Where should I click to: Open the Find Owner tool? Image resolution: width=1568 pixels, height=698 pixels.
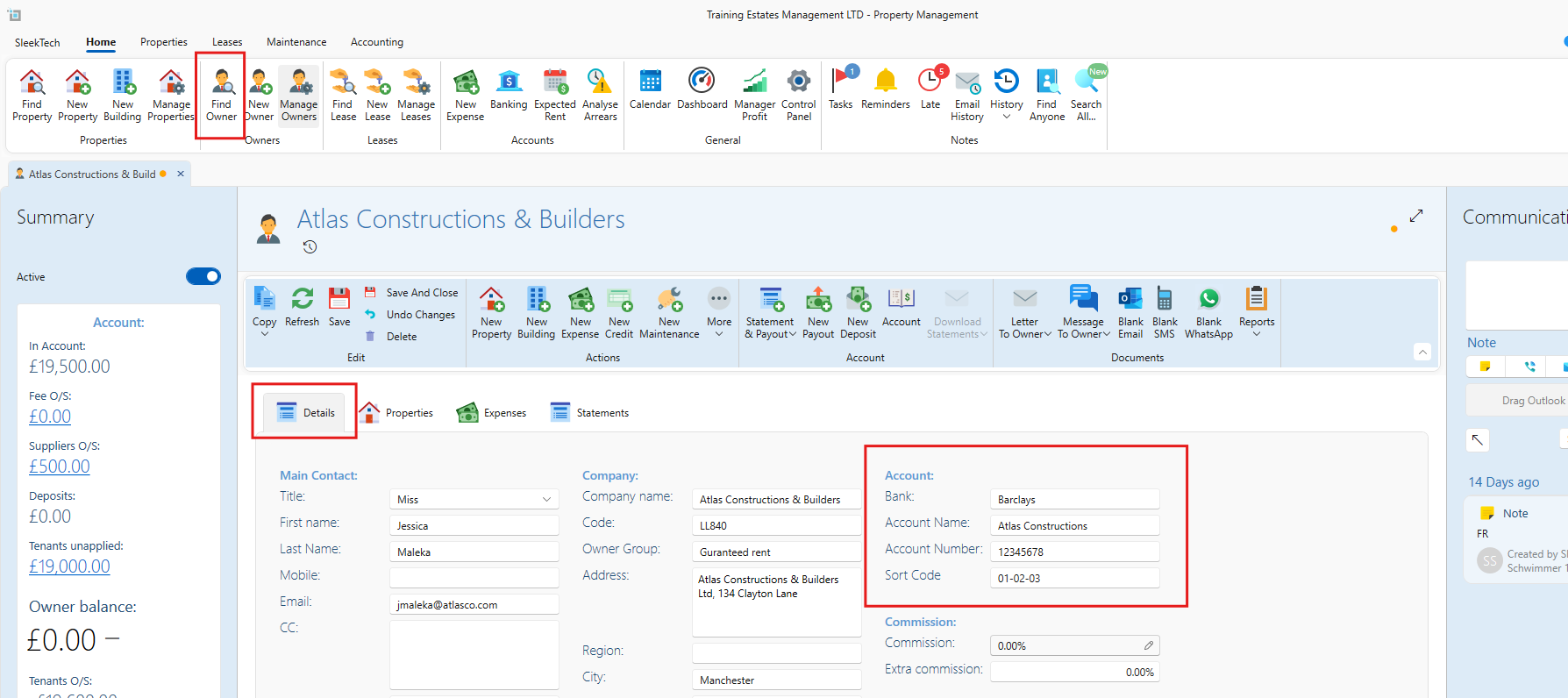click(222, 95)
